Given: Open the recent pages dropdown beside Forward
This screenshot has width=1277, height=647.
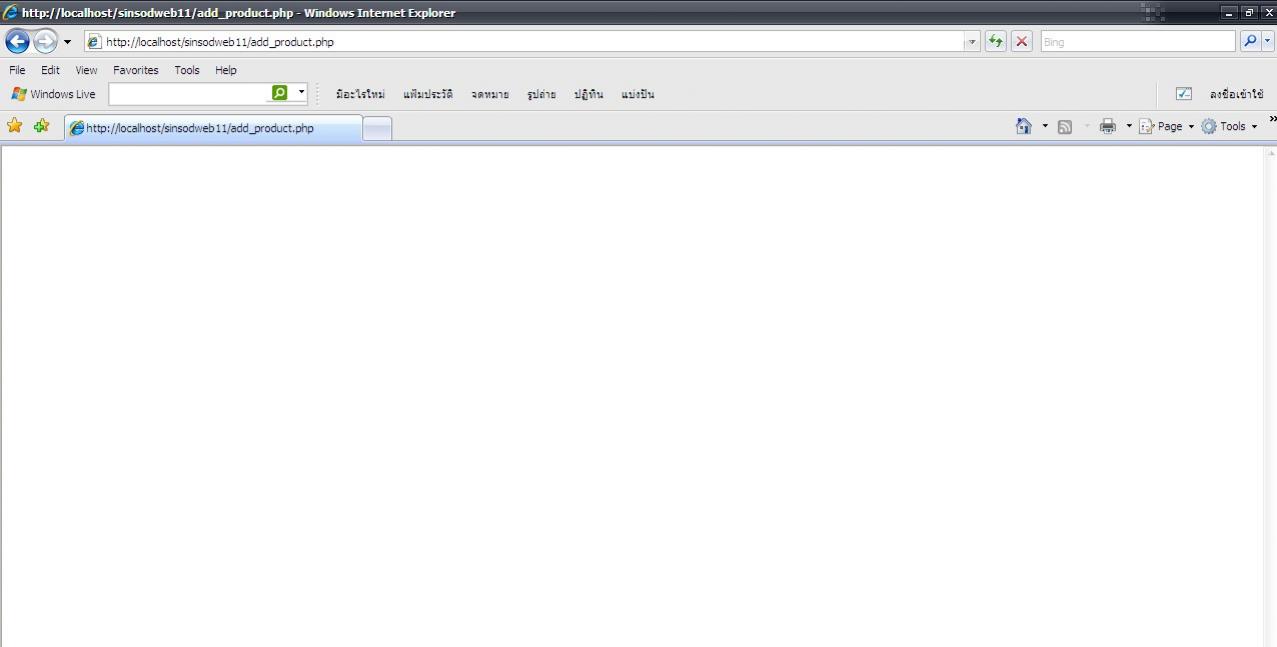Looking at the screenshot, I should [x=67, y=42].
